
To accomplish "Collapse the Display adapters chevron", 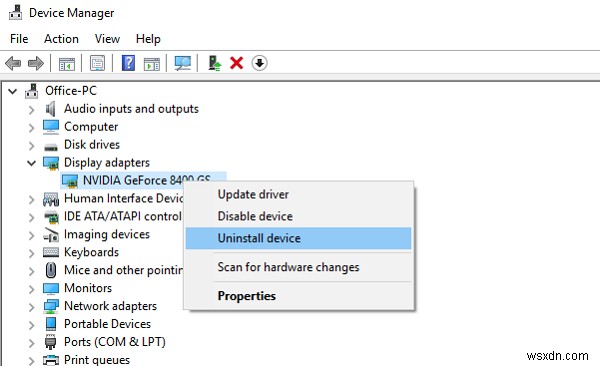I will tap(32, 163).
